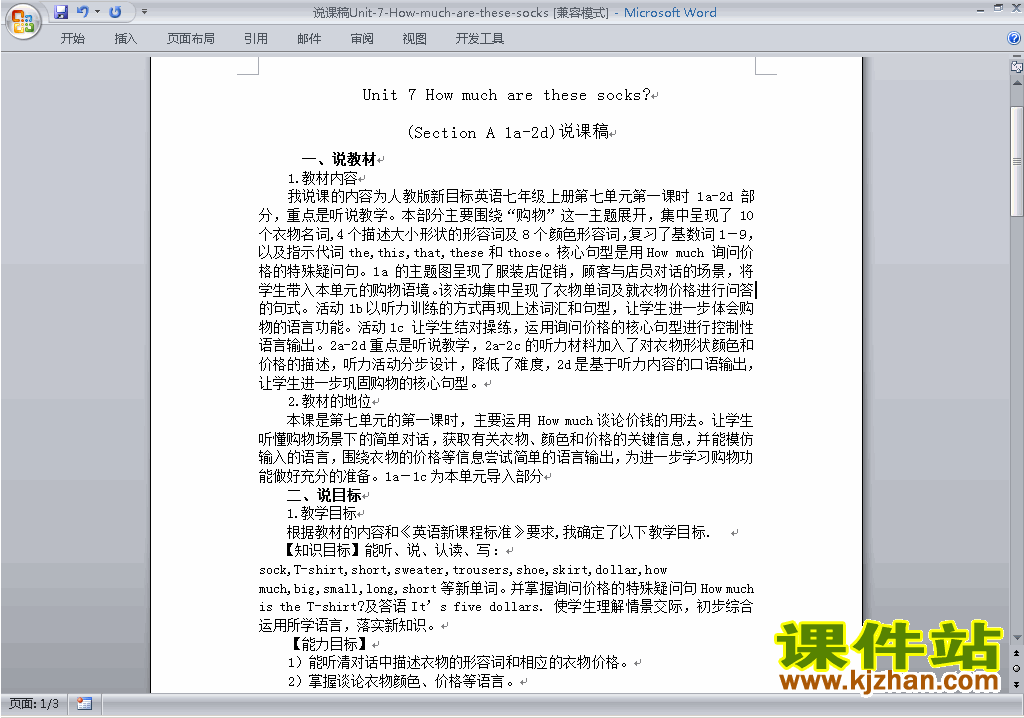This screenshot has width=1024, height=718.
Task: Go to the 开发工具 ribbon tab
Action: (479, 39)
